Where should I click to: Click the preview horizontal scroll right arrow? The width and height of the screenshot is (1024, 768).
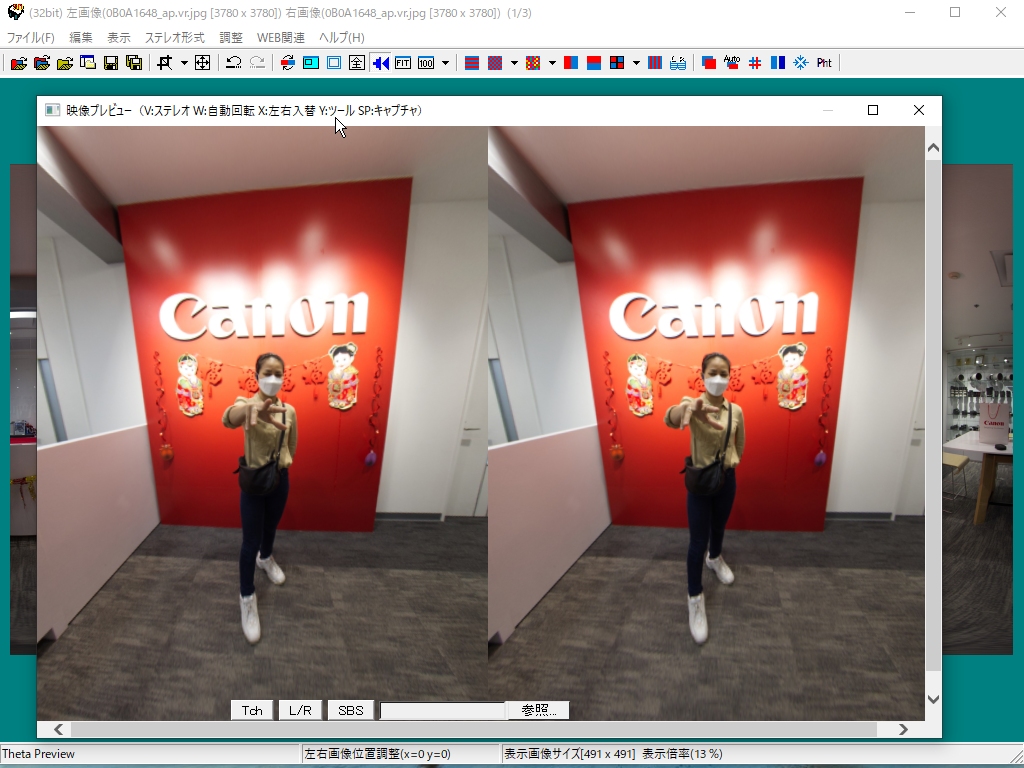click(x=903, y=729)
